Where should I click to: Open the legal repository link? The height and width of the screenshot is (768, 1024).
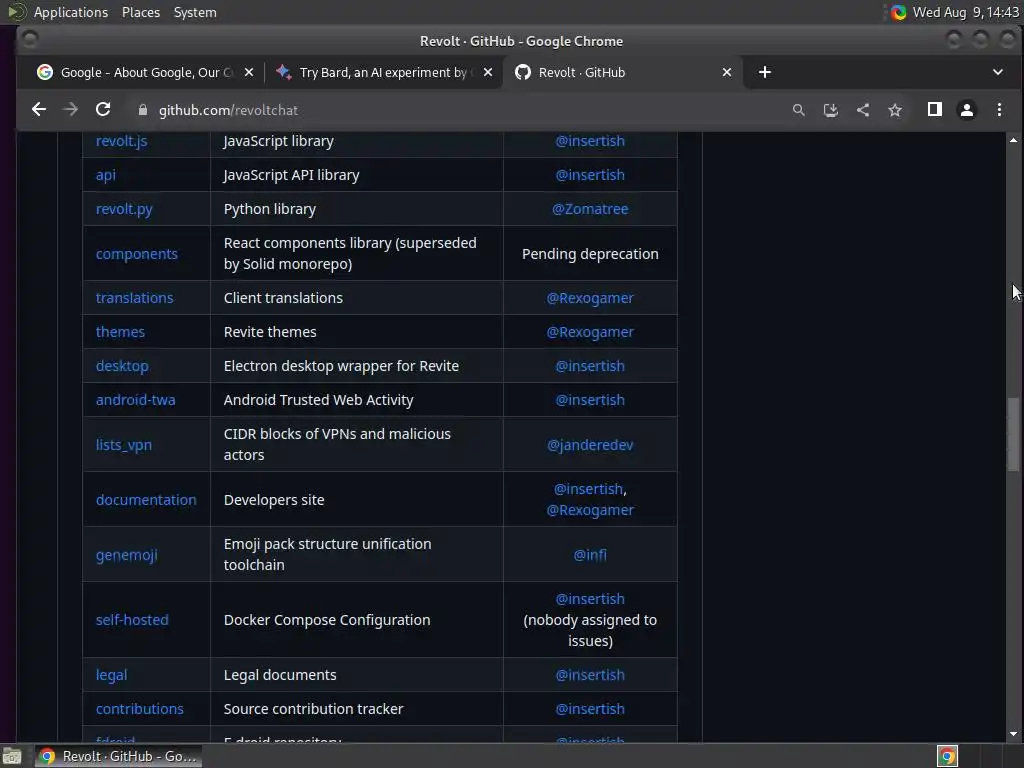point(112,675)
